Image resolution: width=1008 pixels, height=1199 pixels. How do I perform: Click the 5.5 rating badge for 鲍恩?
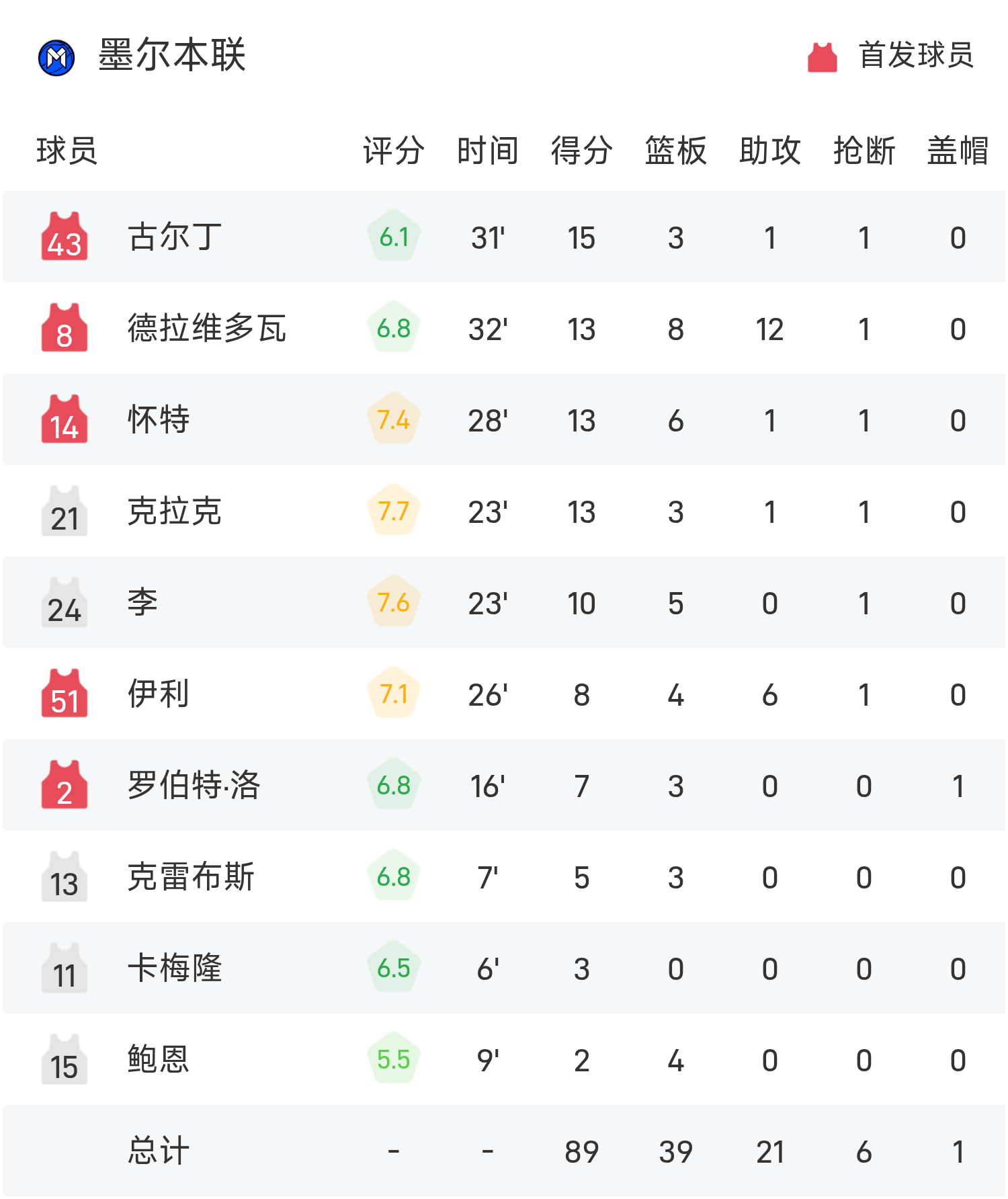(x=394, y=1059)
